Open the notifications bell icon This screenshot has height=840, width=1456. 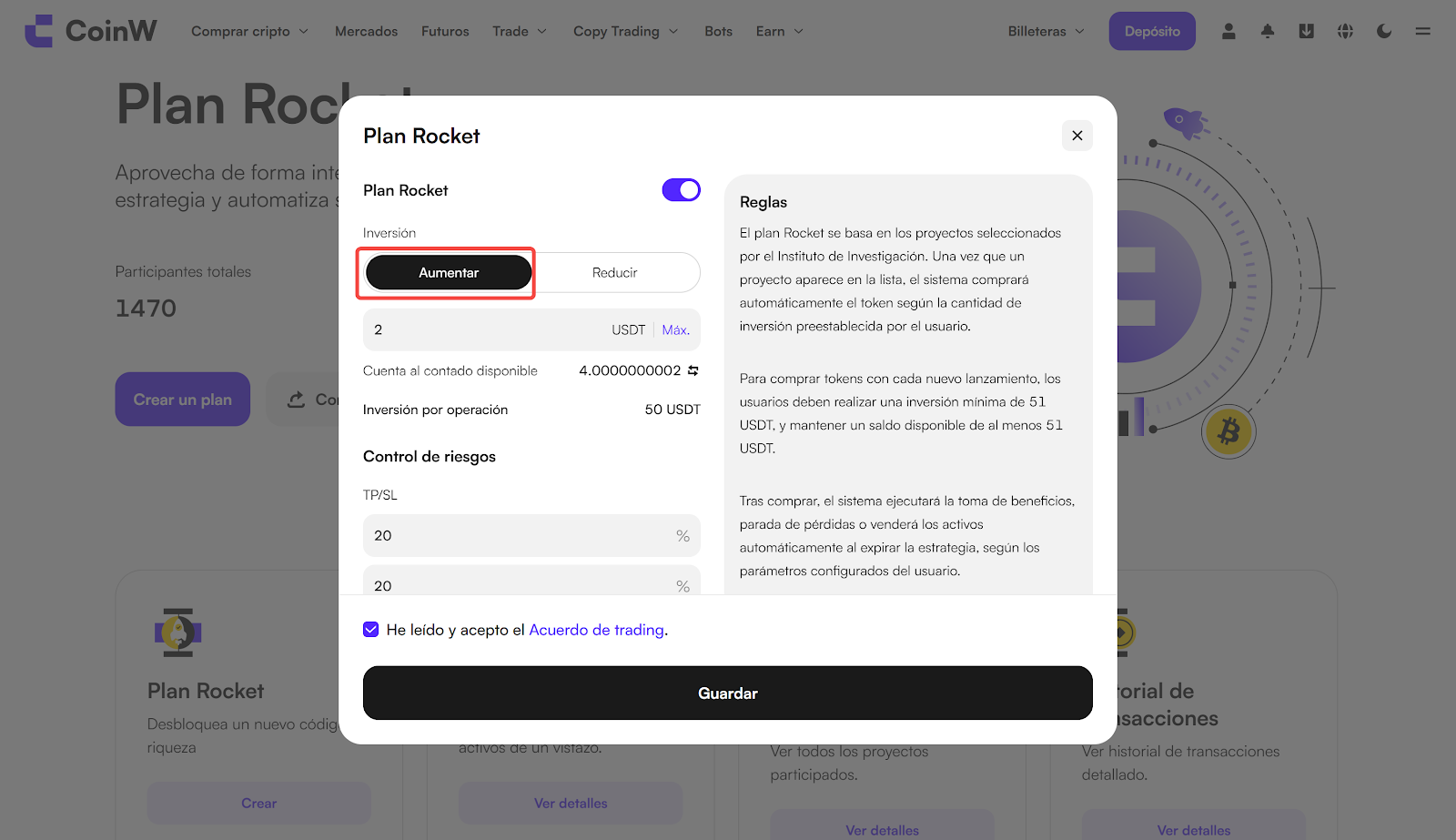pyautogui.click(x=1268, y=31)
